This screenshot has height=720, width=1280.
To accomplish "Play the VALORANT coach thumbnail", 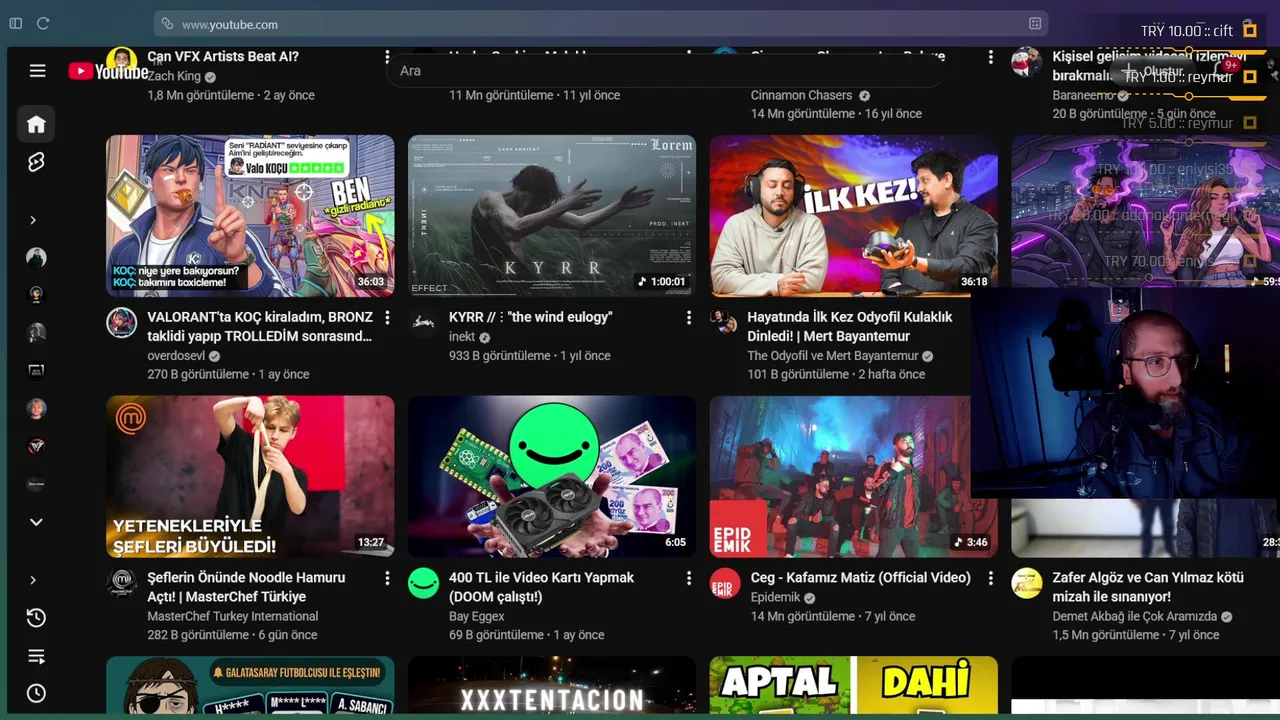I will point(250,216).
